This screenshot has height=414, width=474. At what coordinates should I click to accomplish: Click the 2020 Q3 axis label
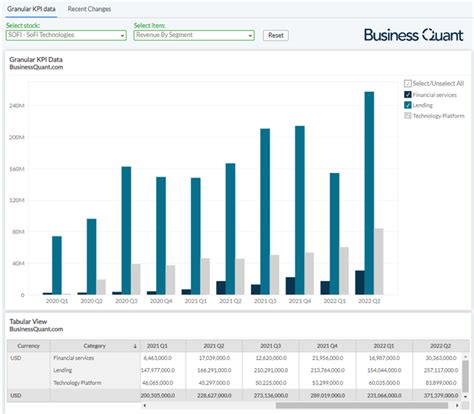coord(126,301)
